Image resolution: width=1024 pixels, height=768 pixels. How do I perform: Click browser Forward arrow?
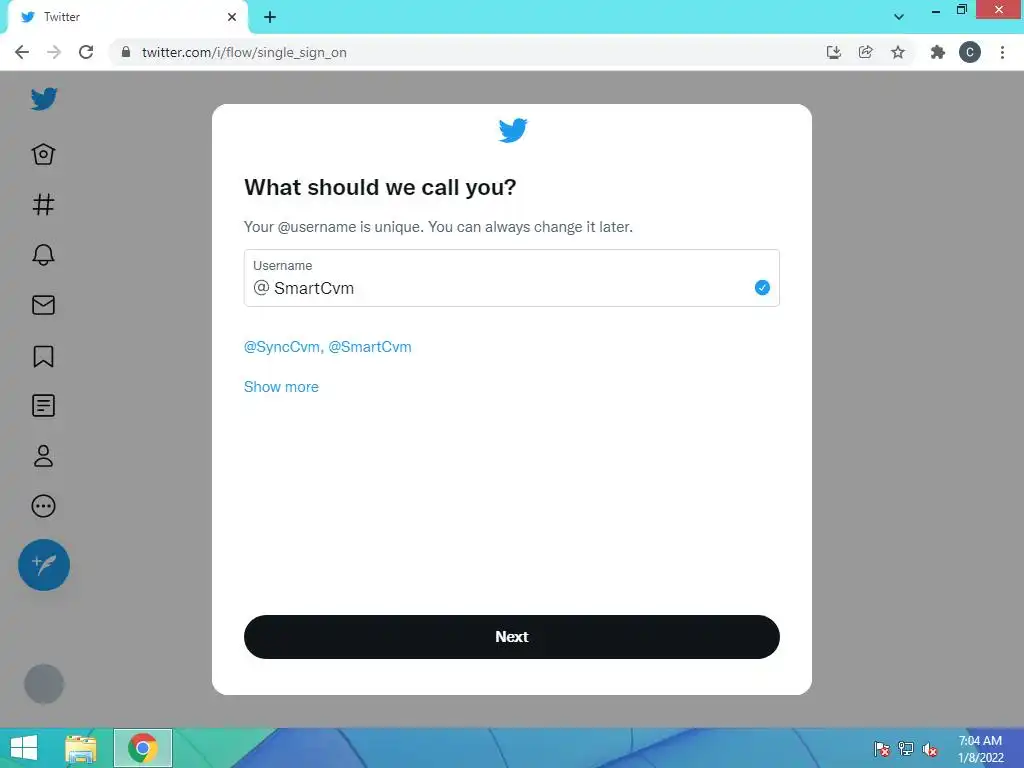coord(54,52)
